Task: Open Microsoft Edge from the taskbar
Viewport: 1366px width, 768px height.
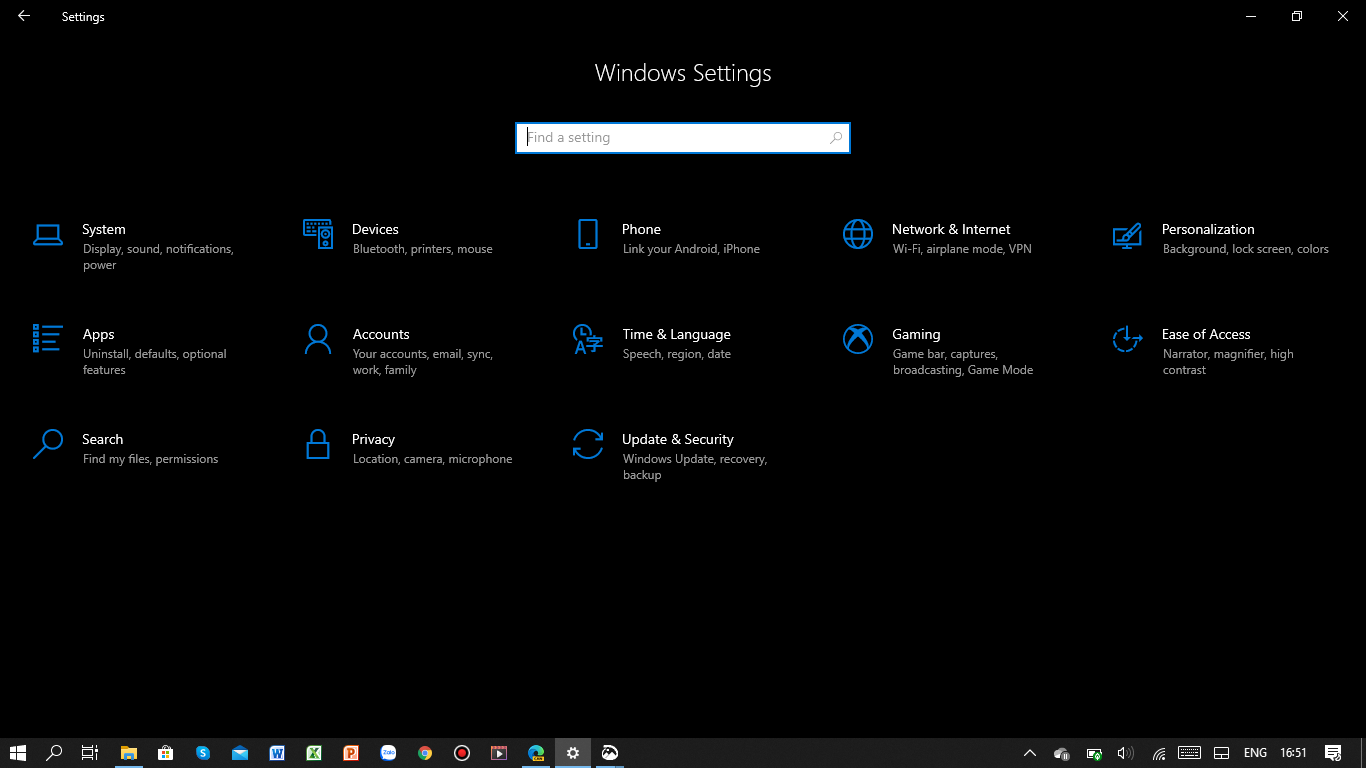Action: 536,753
